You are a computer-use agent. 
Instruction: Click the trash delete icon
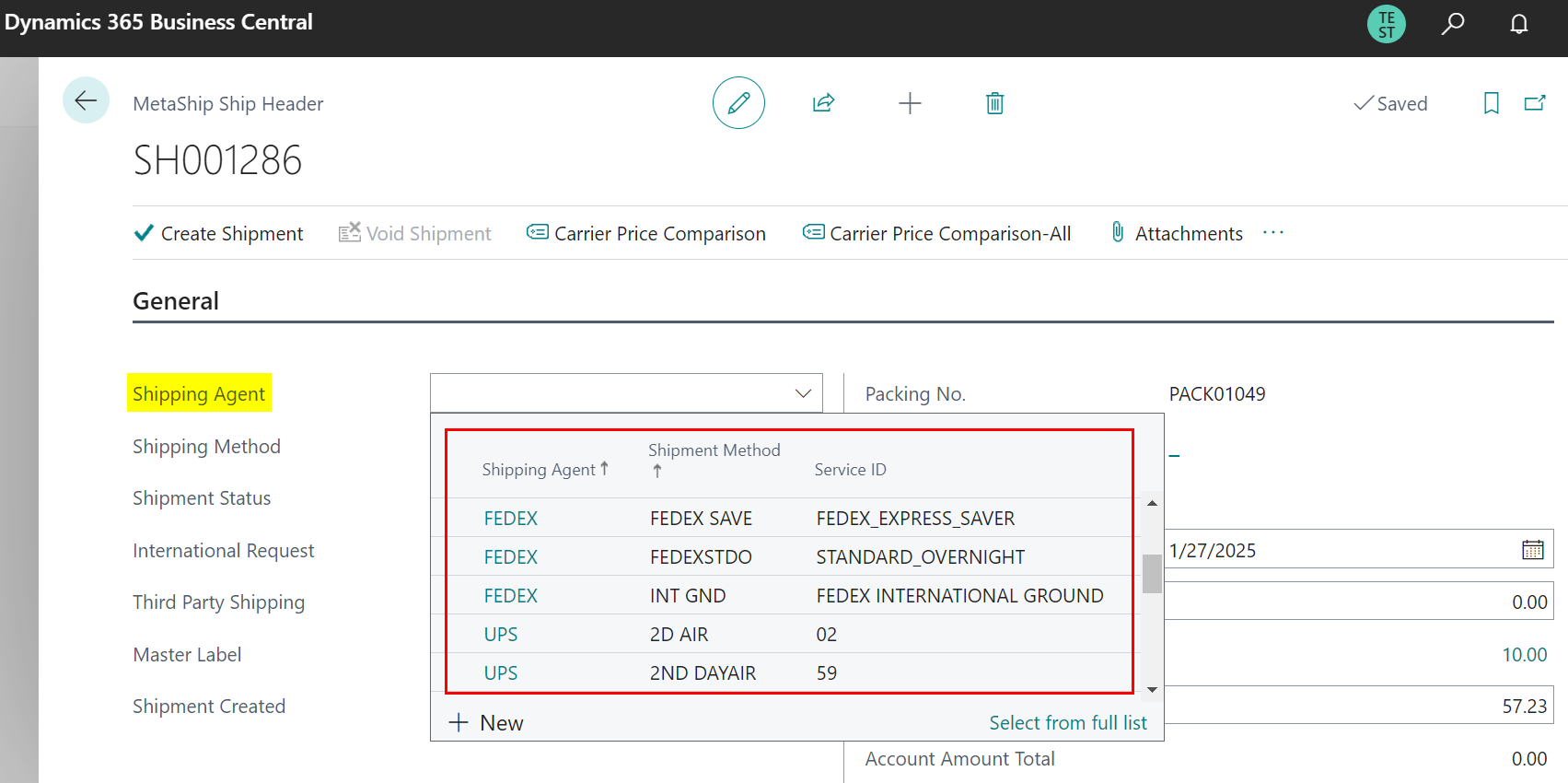coord(994,102)
